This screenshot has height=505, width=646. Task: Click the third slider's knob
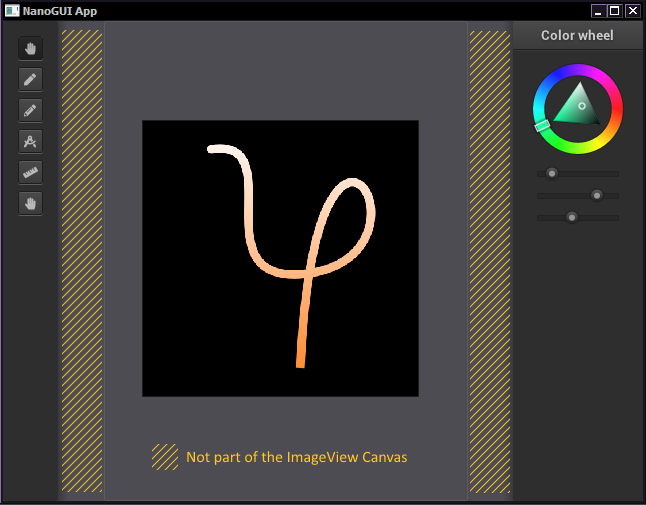point(571,217)
